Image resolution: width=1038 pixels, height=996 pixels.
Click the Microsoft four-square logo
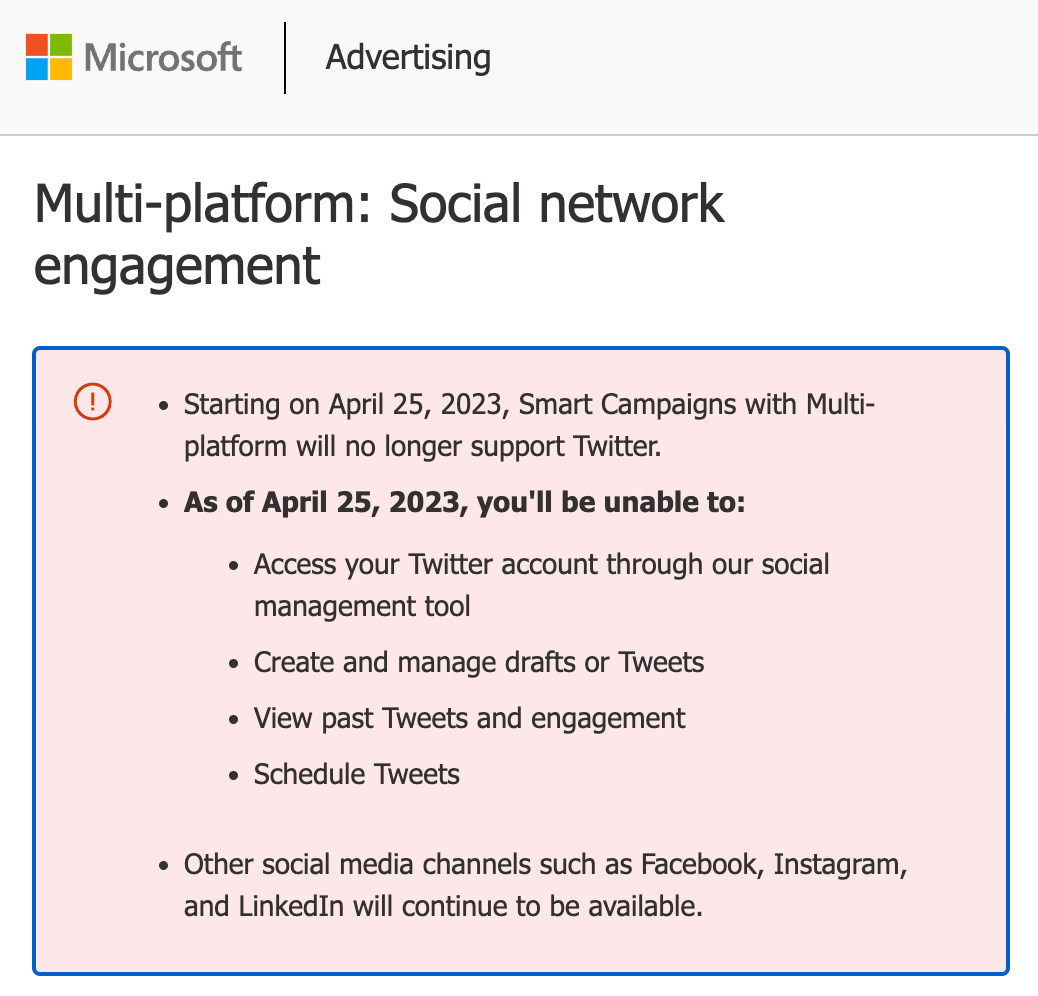pyautogui.click(x=48, y=57)
